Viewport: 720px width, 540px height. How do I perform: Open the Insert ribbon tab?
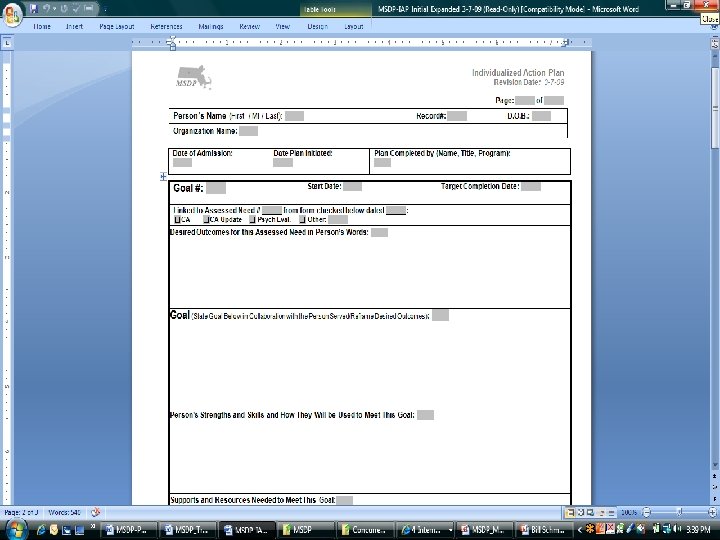pos(74,27)
